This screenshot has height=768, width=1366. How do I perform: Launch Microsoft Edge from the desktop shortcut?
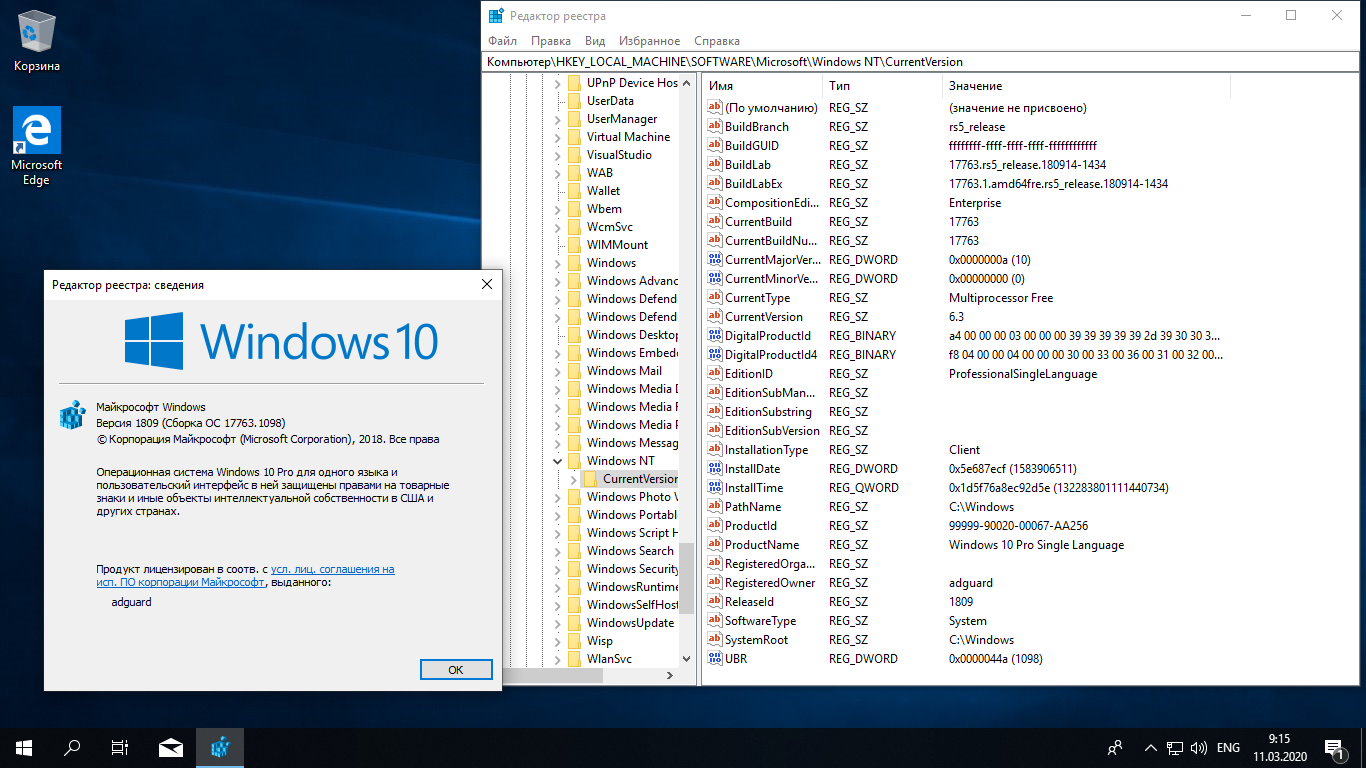(x=36, y=145)
